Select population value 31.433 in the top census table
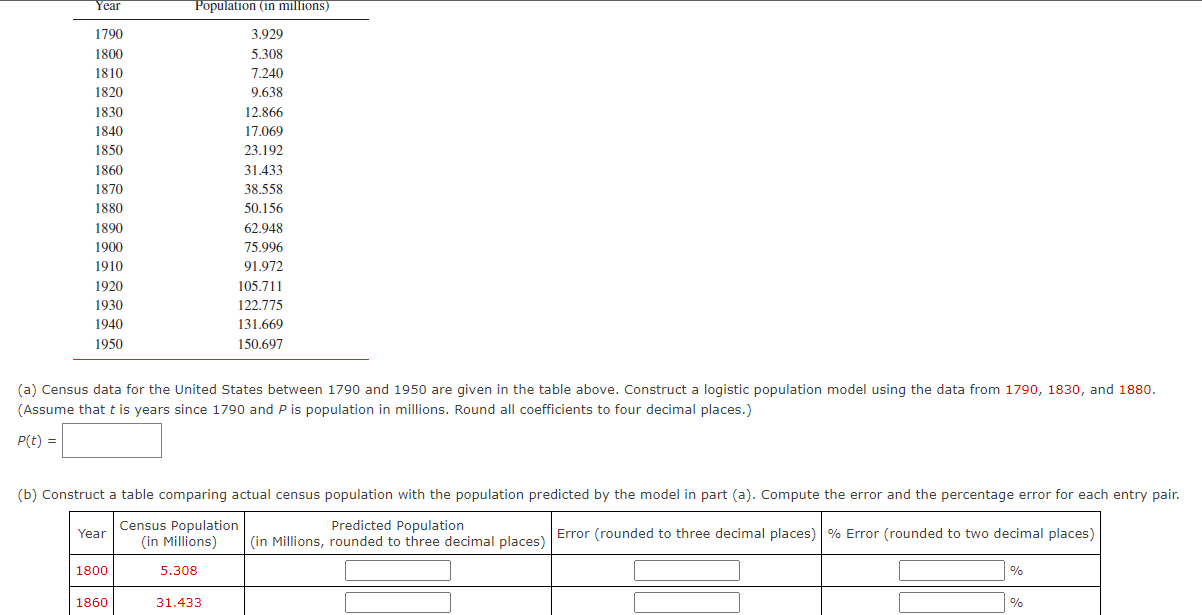The image size is (1202, 615). coord(264,170)
